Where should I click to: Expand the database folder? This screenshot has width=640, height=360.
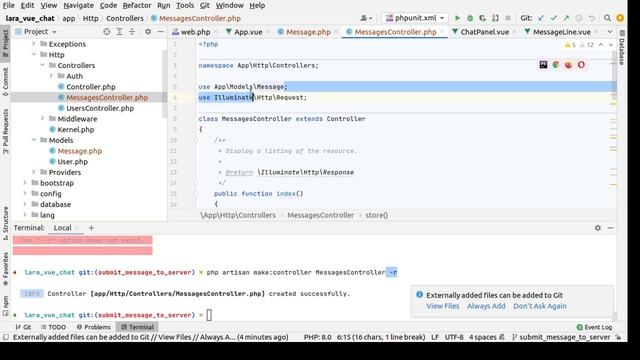(25, 204)
